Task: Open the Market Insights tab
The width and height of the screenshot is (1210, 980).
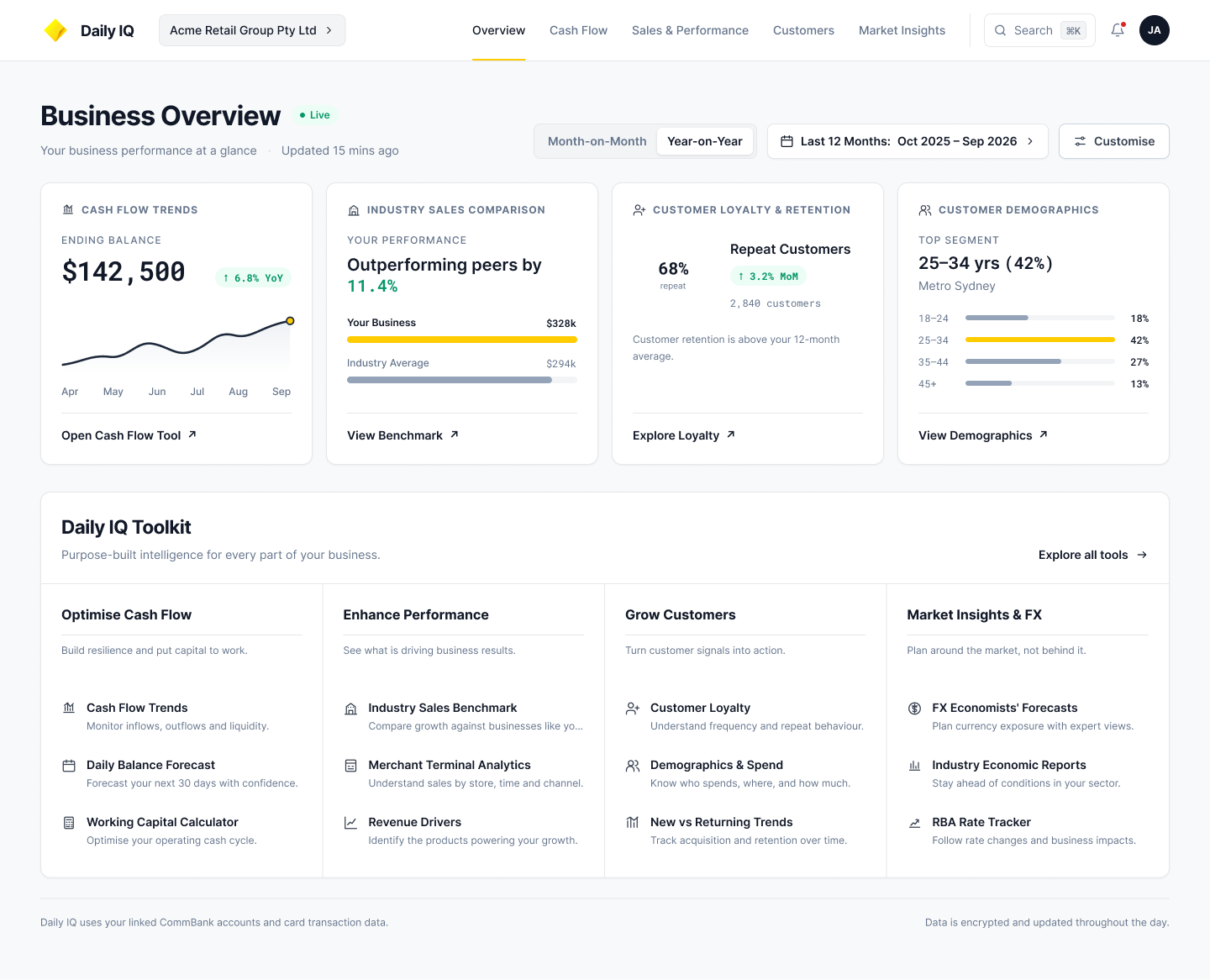Action: (902, 30)
